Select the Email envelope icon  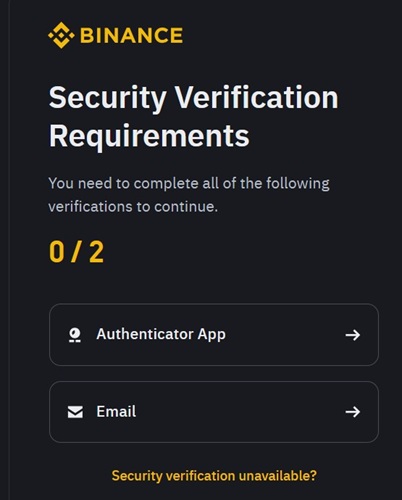tap(75, 412)
